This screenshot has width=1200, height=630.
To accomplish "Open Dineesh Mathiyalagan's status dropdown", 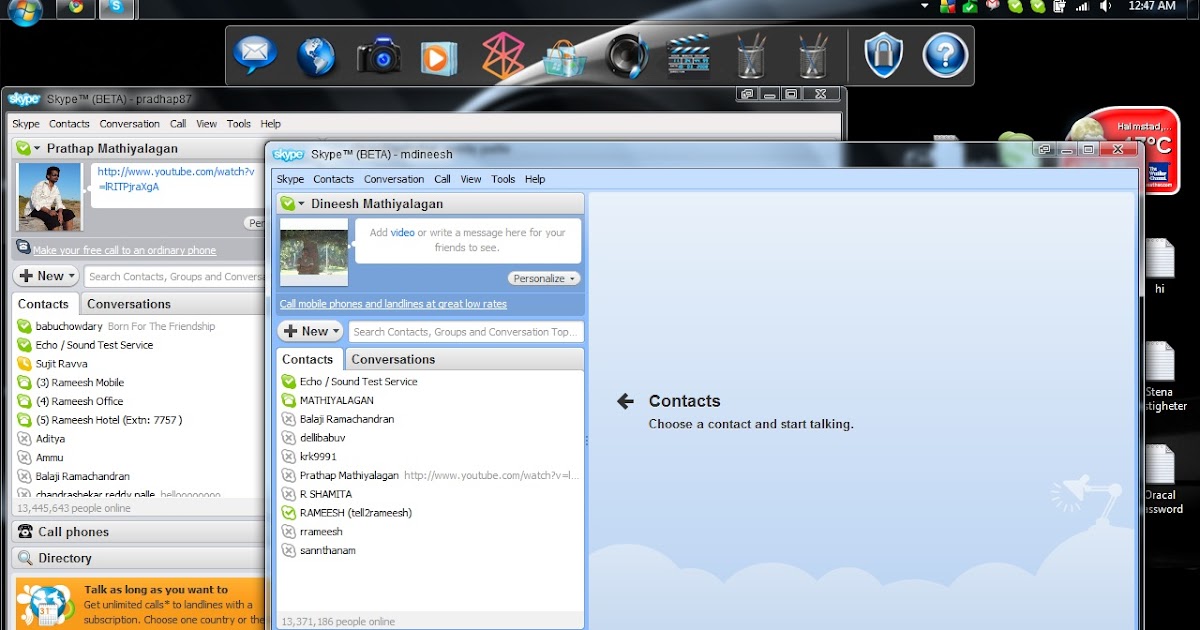I will coord(301,204).
